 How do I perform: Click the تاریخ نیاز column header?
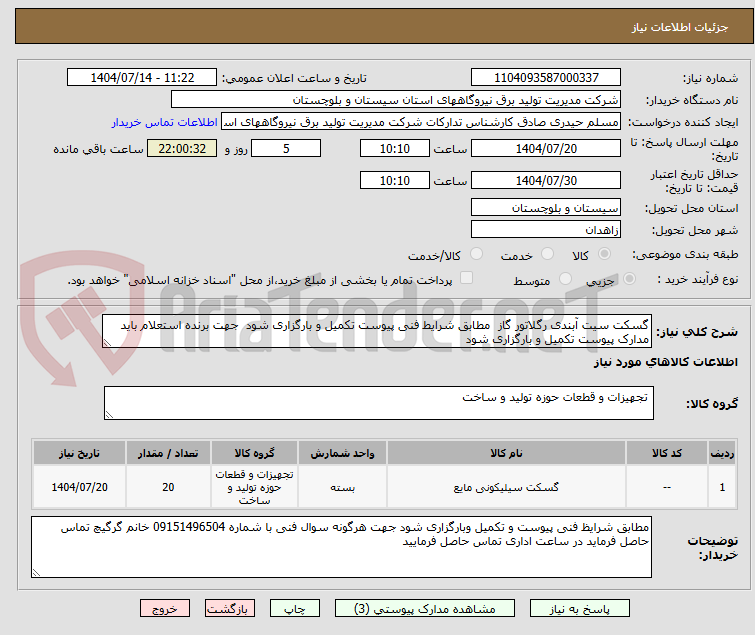click(x=79, y=453)
